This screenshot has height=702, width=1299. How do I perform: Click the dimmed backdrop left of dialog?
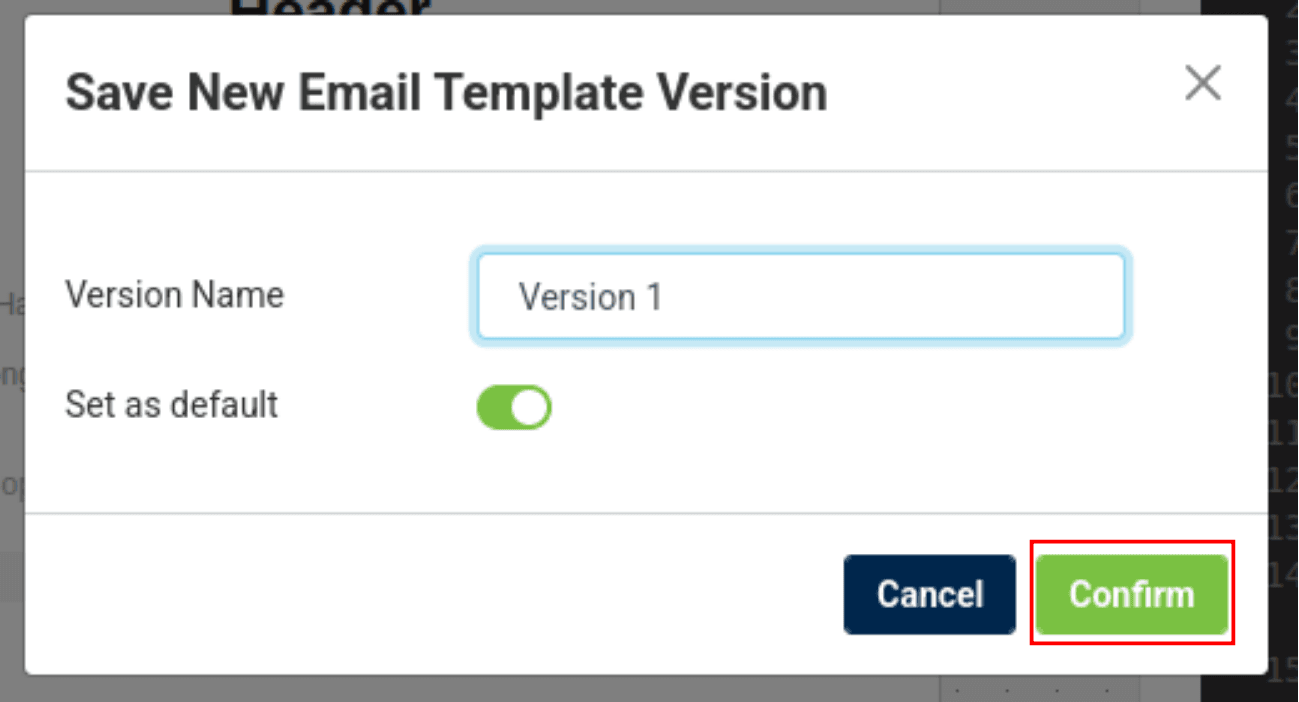point(11,350)
